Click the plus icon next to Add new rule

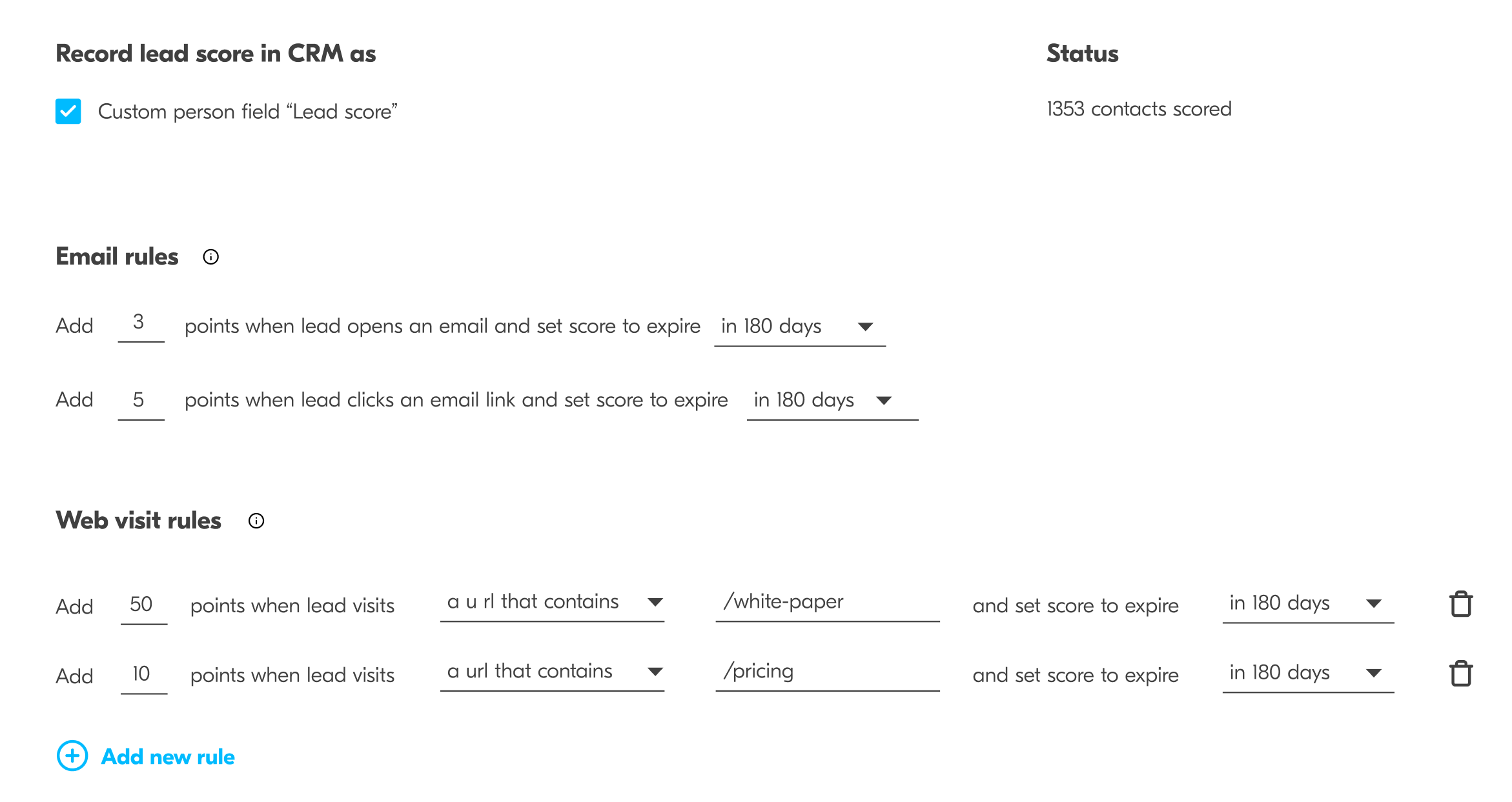click(72, 756)
